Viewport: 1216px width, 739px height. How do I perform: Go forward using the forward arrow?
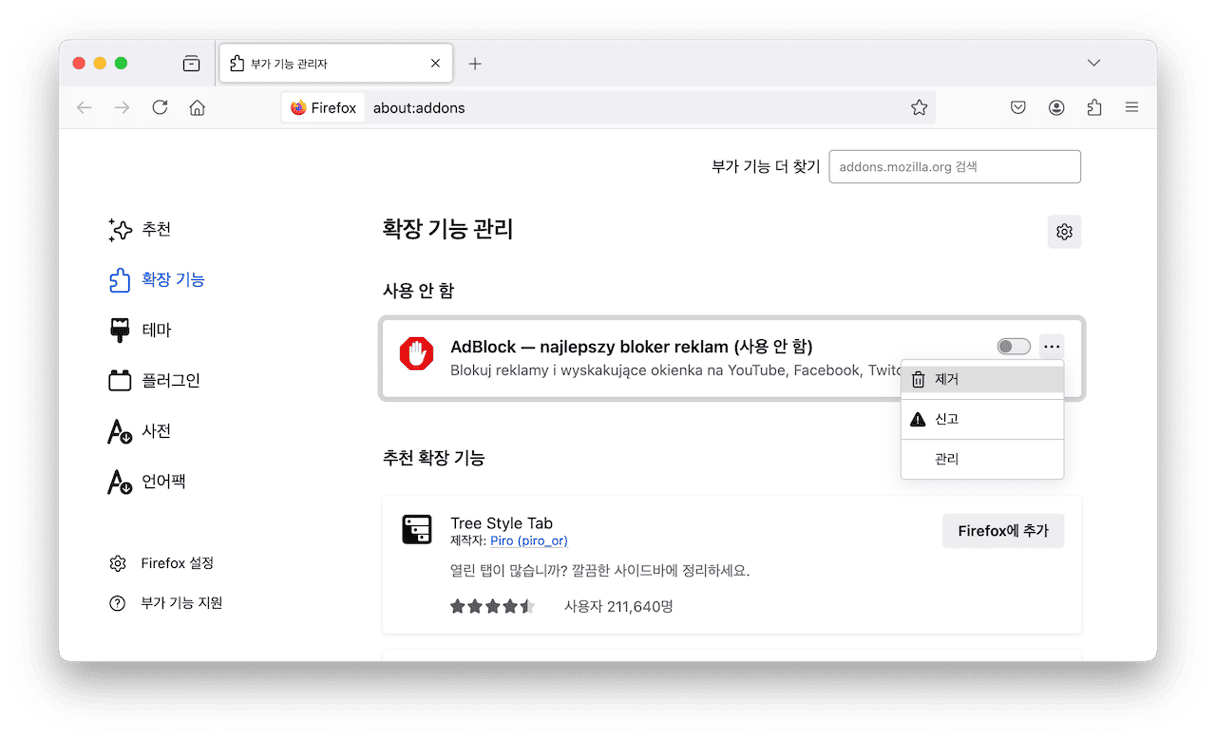(122, 108)
